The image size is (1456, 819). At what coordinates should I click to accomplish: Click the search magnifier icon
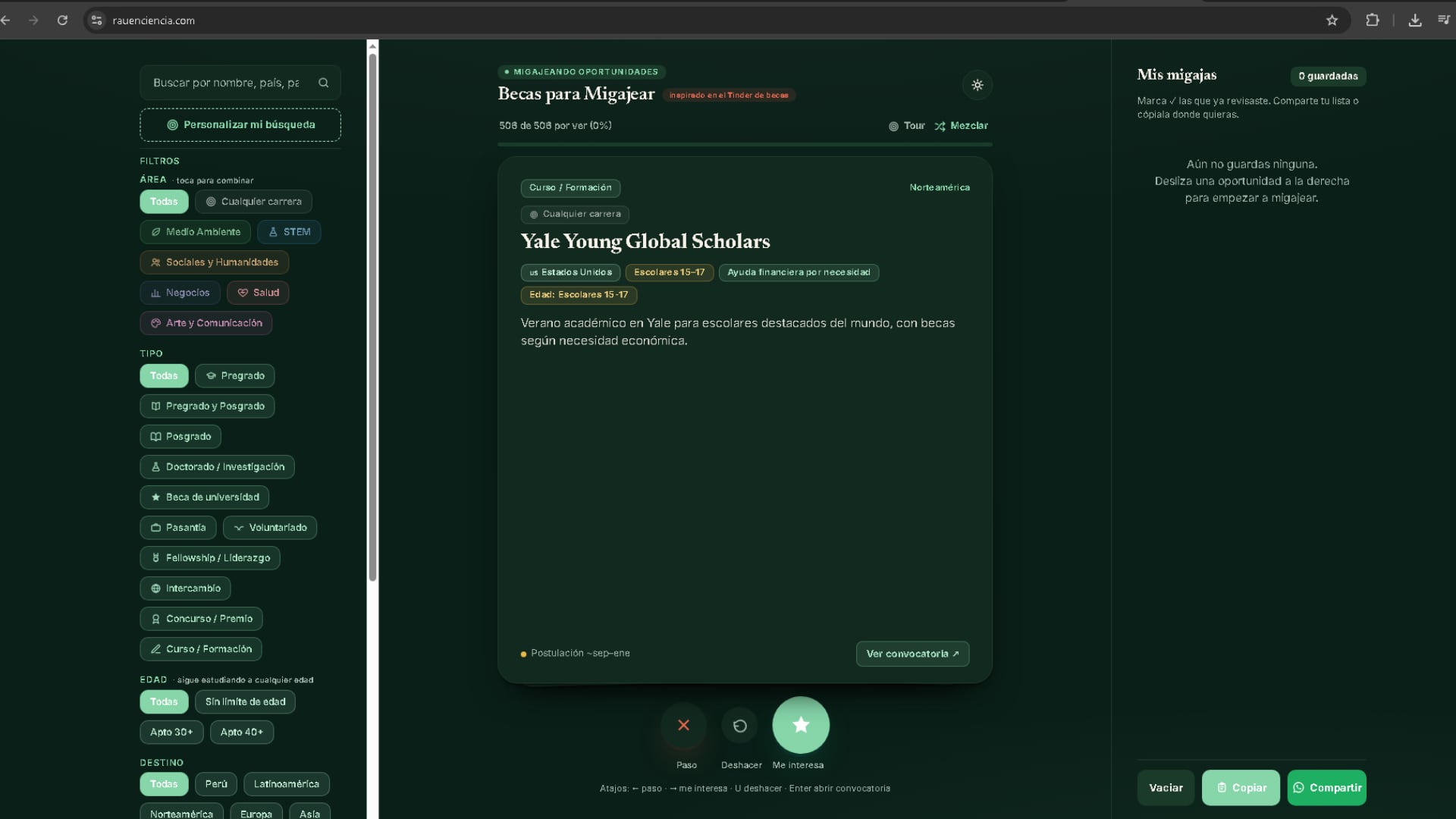coord(324,83)
